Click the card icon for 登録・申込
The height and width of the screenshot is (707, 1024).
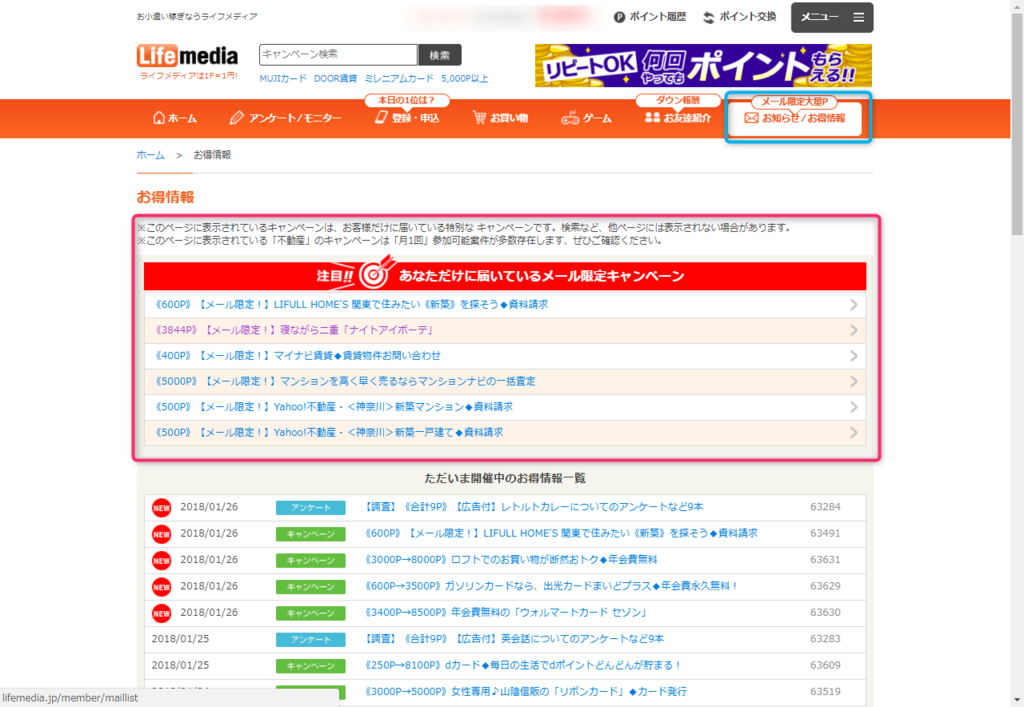(x=381, y=118)
